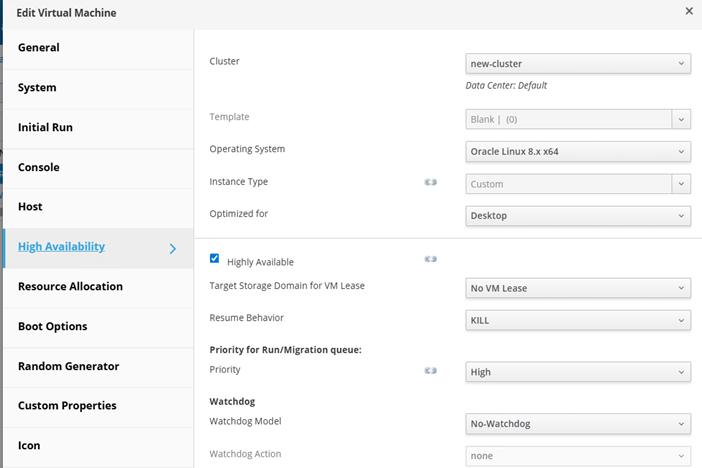Select the Boot Options tab
The width and height of the screenshot is (702, 468).
coord(52,327)
